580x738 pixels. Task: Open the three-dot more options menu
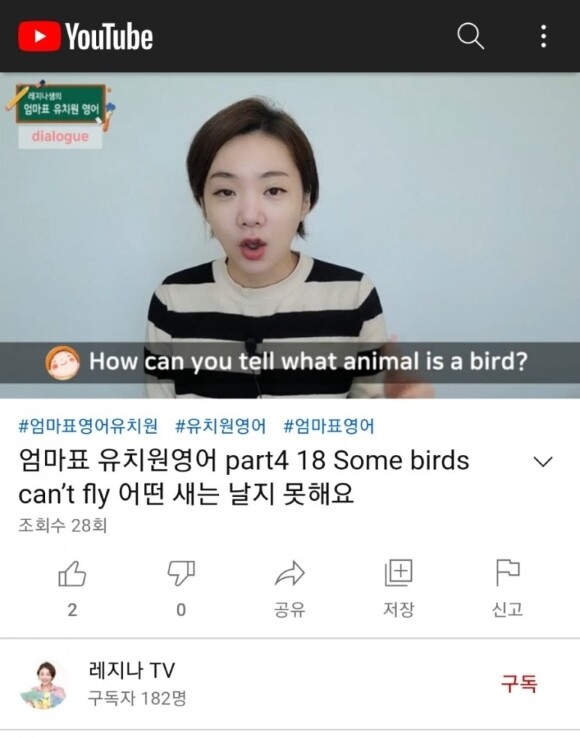544,36
